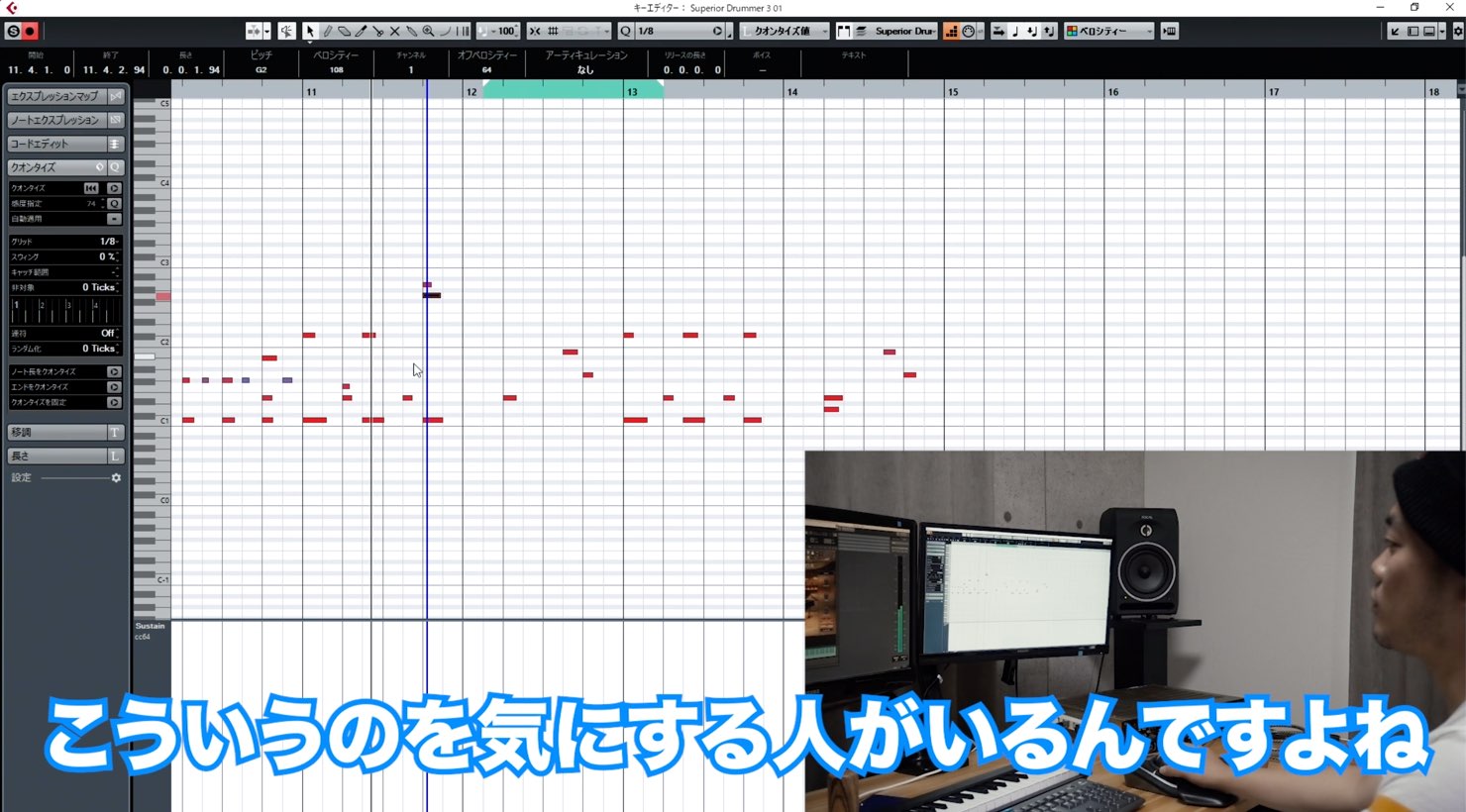Viewport: 1466px width, 812px height.
Task: Open Auto-Scroll settings dropdown arrow
Action: (x=267, y=32)
